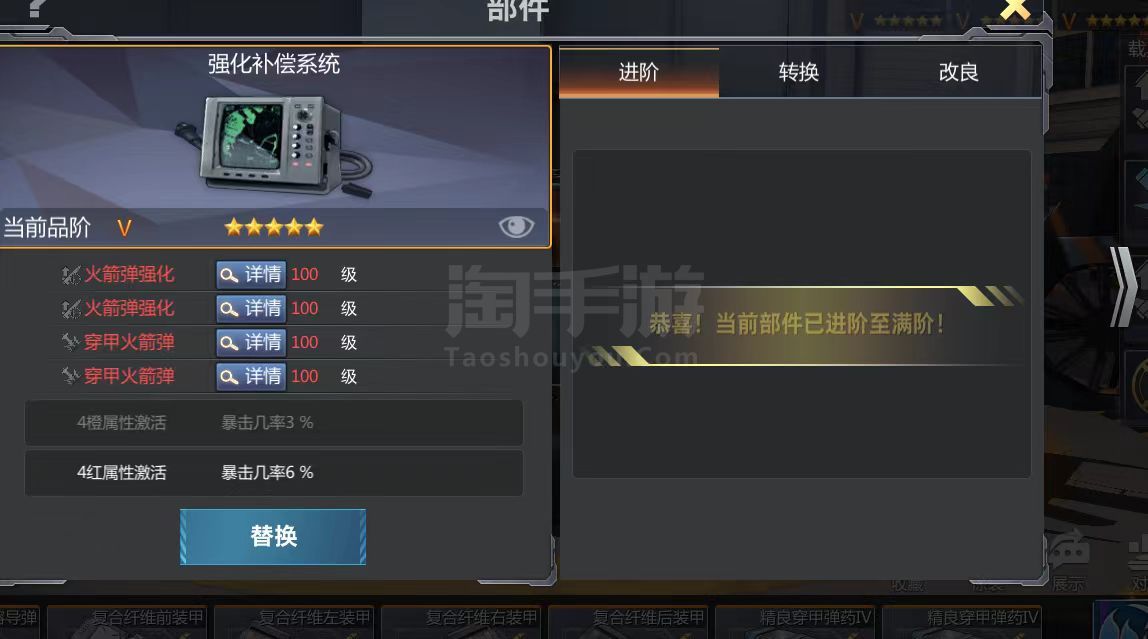
Task: Click the first 火箭弹强化 rocket icon
Action: tap(70, 275)
